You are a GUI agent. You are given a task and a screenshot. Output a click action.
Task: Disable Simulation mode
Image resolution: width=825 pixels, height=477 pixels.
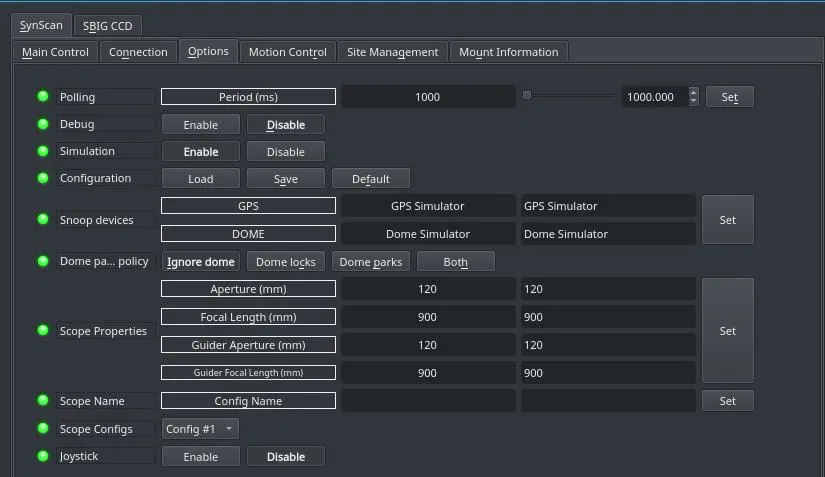286,151
